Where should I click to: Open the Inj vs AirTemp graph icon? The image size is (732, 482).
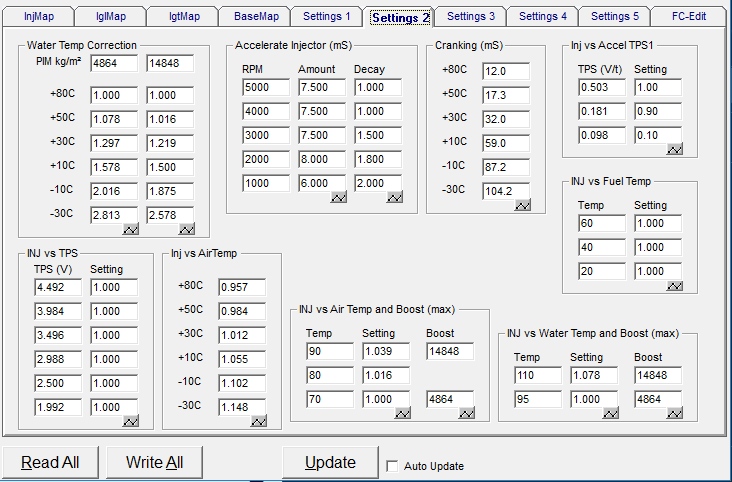click(x=259, y=421)
